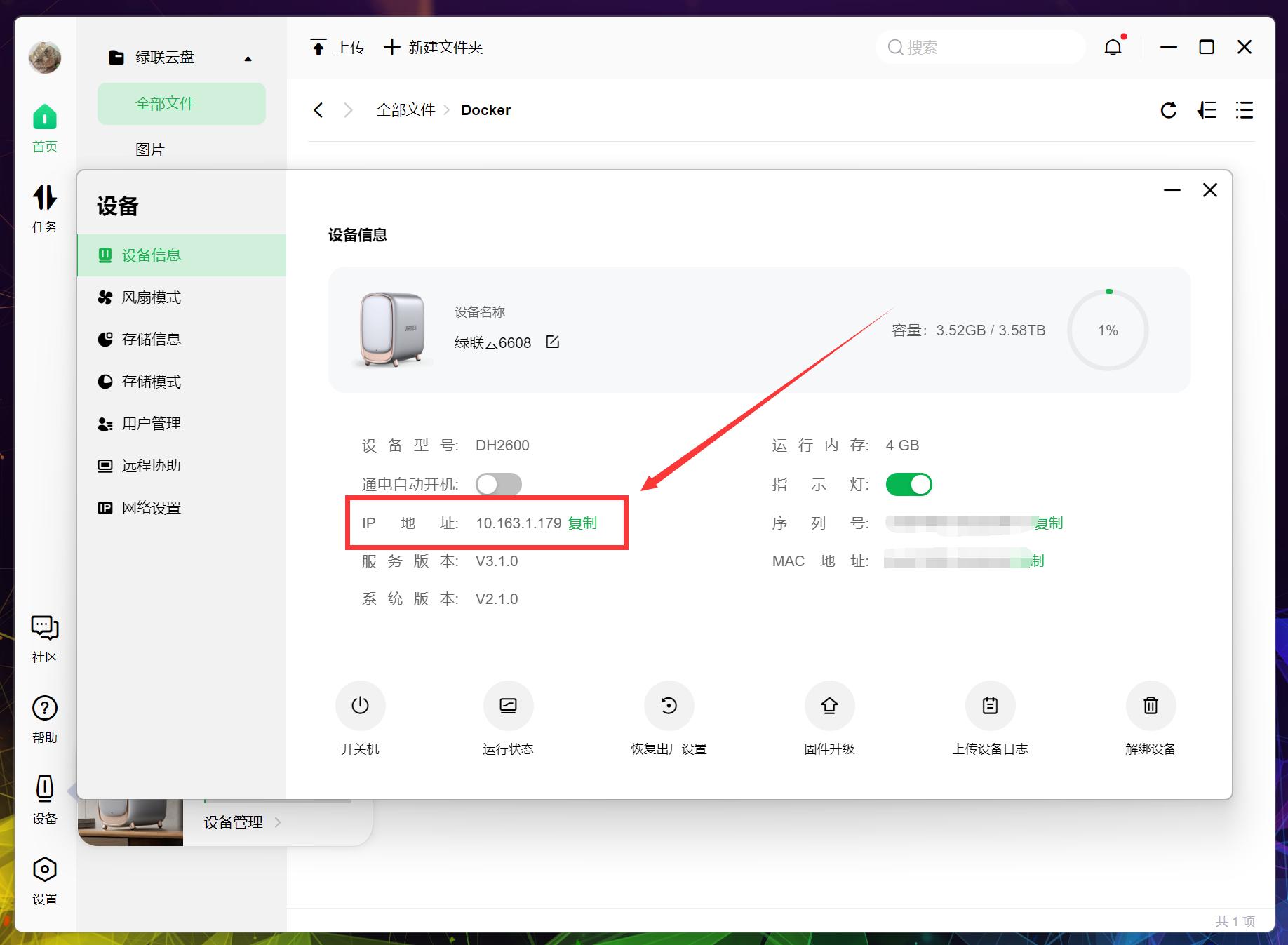
Task: Copy the IP address 10.163.1.179
Action: tap(582, 523)
